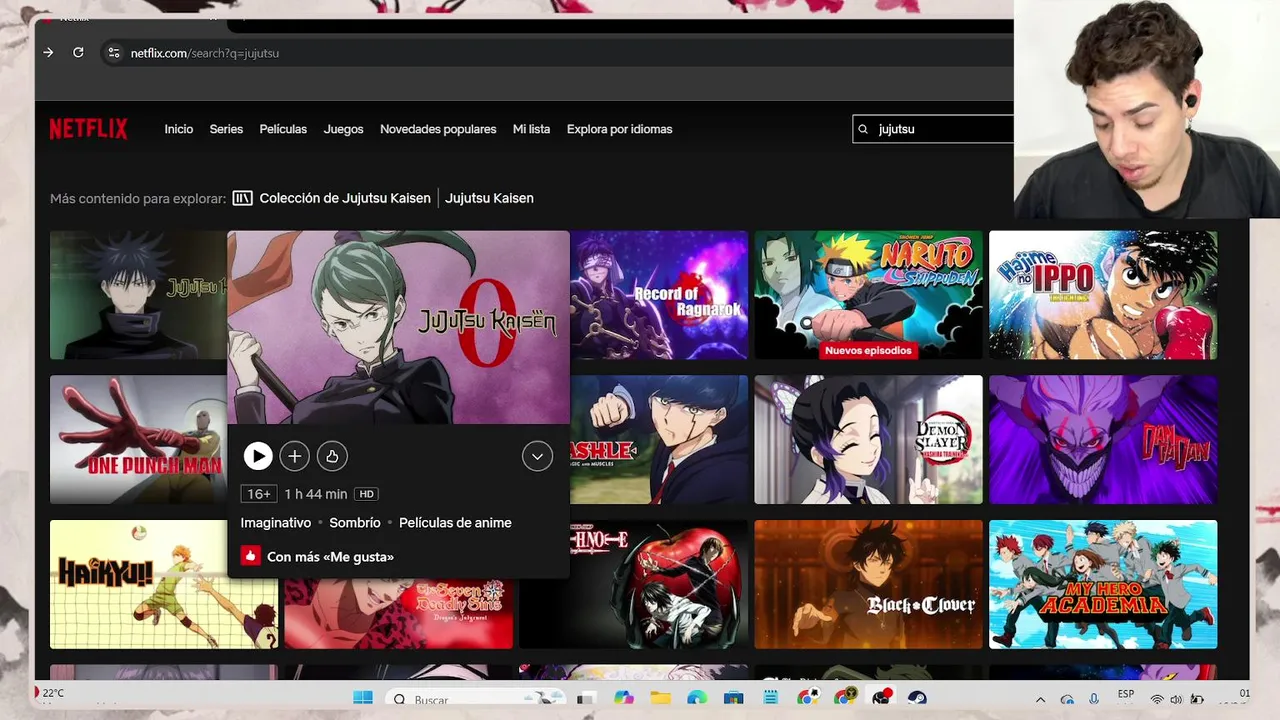The width and height of the screenshot is (1280, 720).
Task: Click the 1 h 44 min duration text
Action: coord(316,494)
